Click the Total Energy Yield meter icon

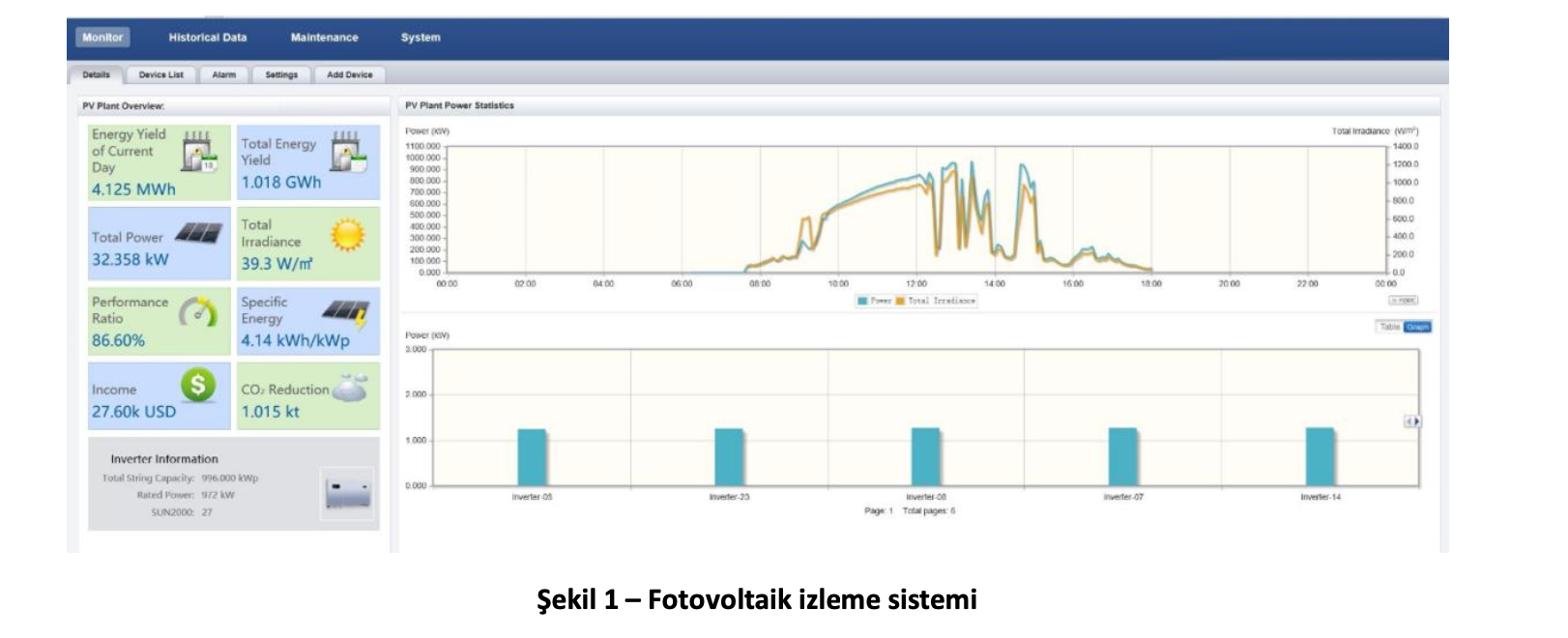pos(347,152)
